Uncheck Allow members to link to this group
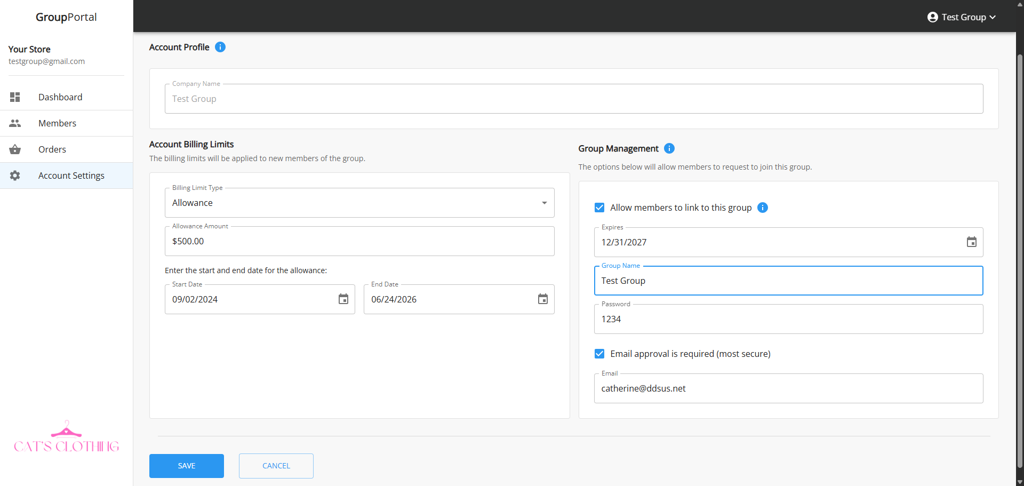Screen dimensions: 1024x486 click(x=599, y=208)
